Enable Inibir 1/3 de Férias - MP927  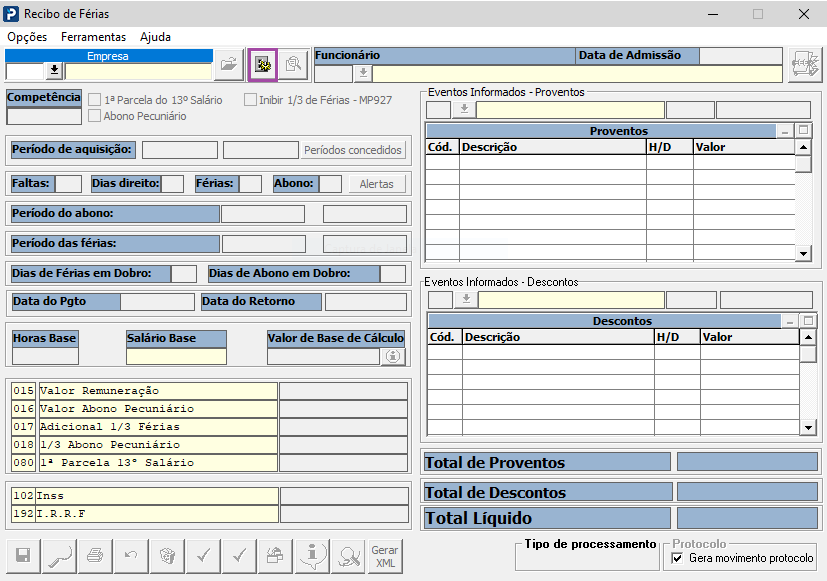(x=251, y=100)
